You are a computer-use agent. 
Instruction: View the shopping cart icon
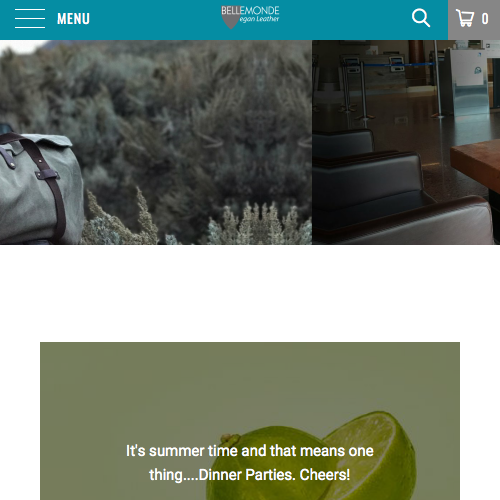465,18
